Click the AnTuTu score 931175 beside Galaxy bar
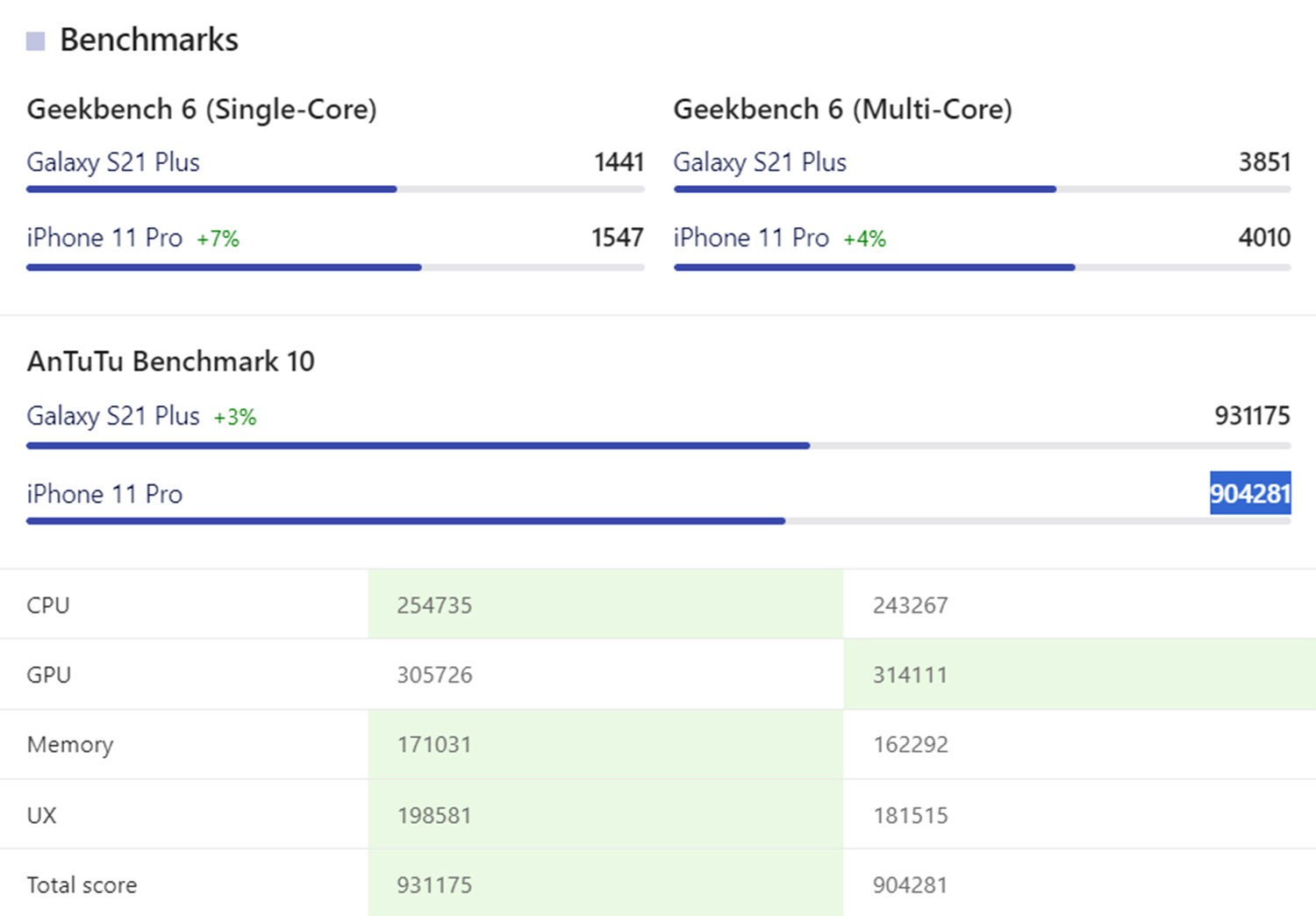This screenshot has width=1316, height=916. pyautogui.click(x=1252, y=416)
